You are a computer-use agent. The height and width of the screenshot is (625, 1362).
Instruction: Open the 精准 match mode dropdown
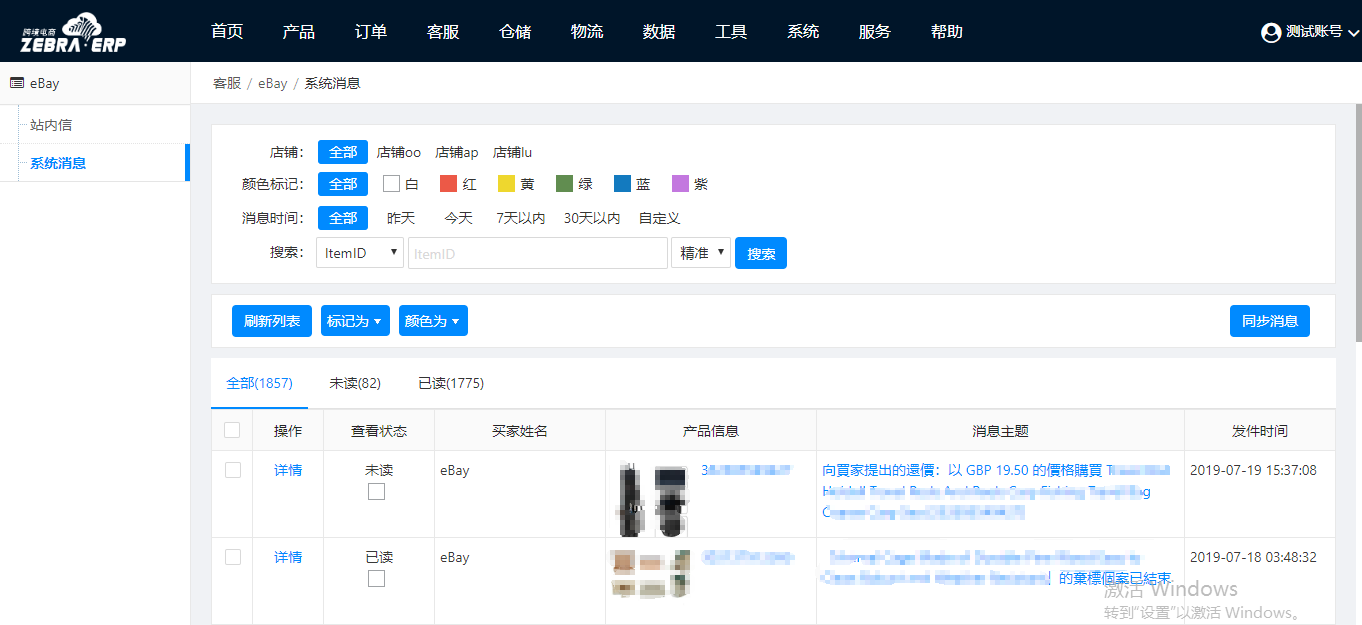700,252
